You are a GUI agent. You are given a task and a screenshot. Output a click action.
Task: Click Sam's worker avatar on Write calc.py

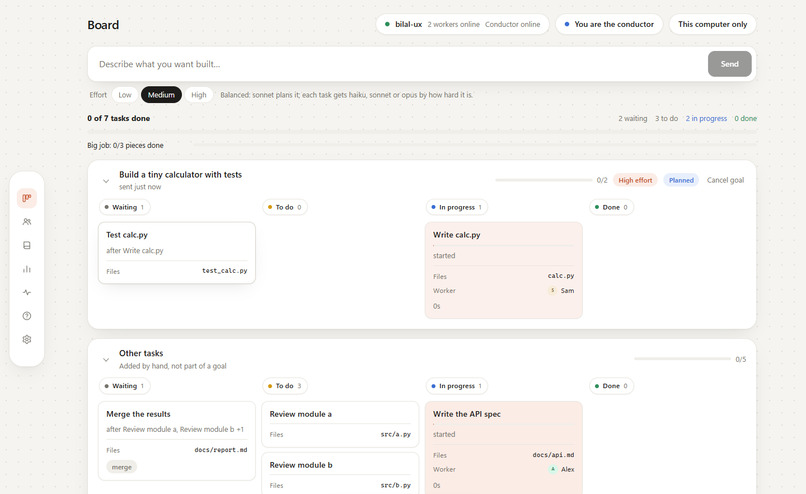point(553,290)
